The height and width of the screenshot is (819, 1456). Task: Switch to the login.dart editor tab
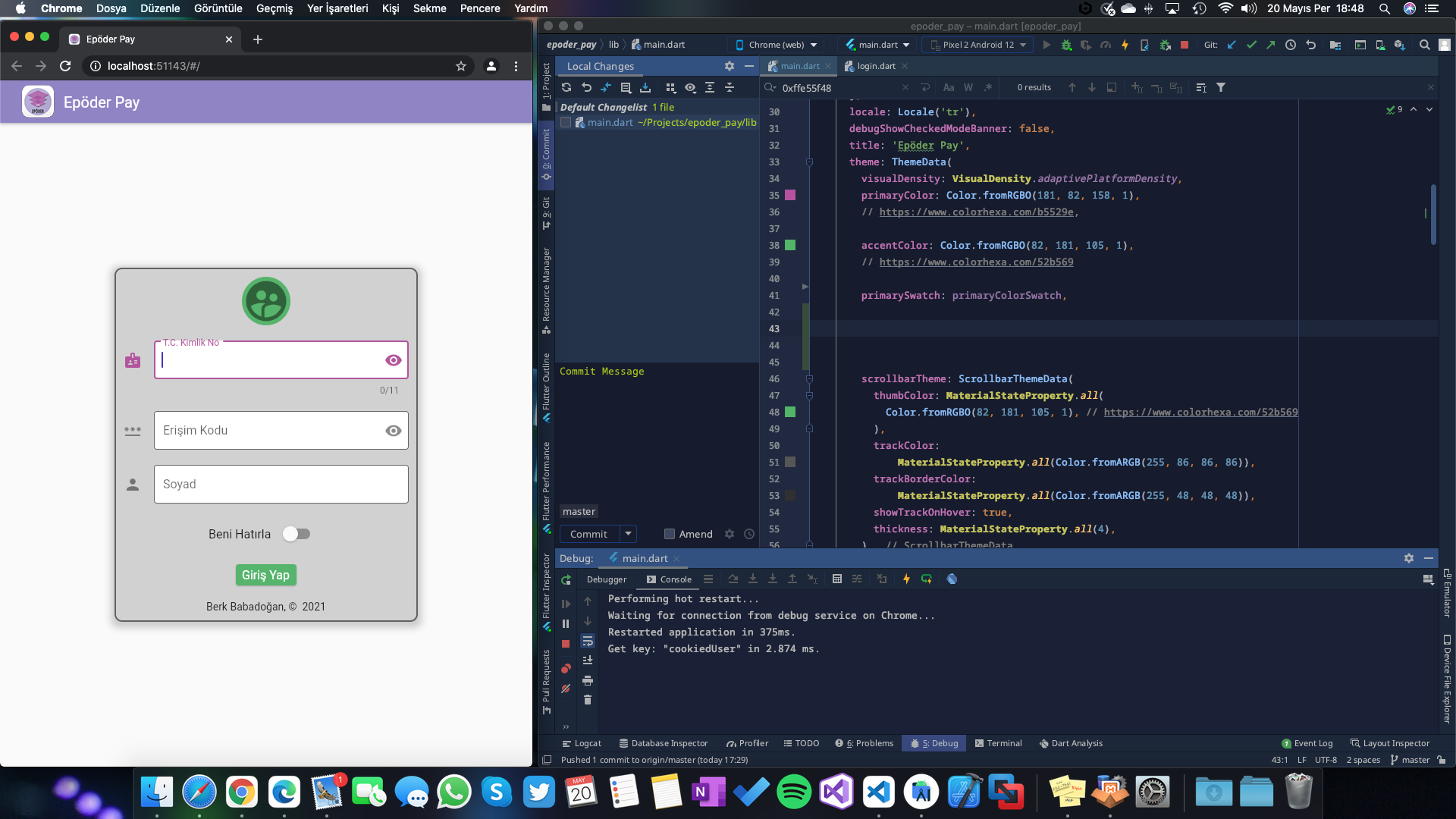(x=876, y=66)
